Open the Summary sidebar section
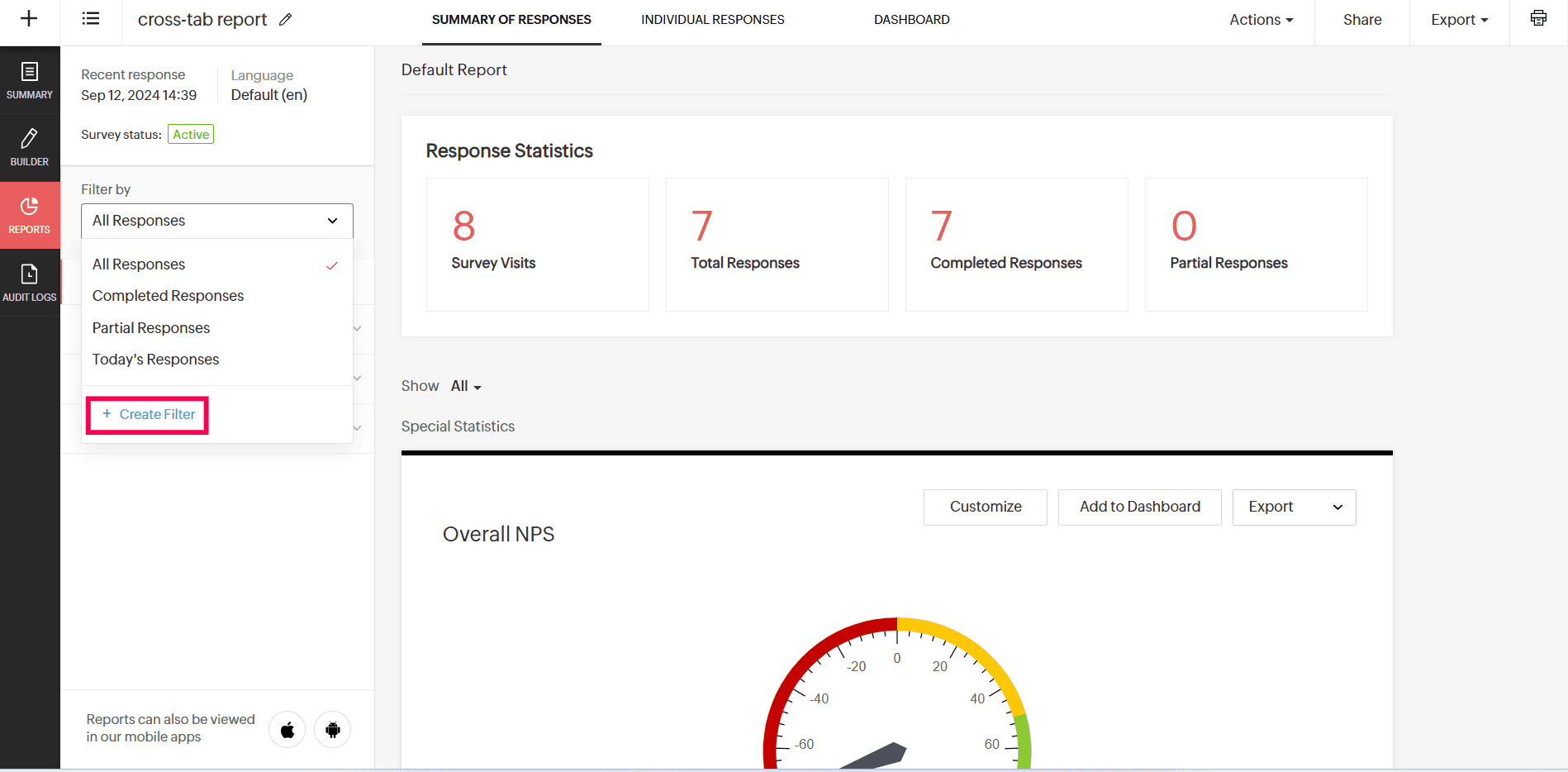 [30, 81]
